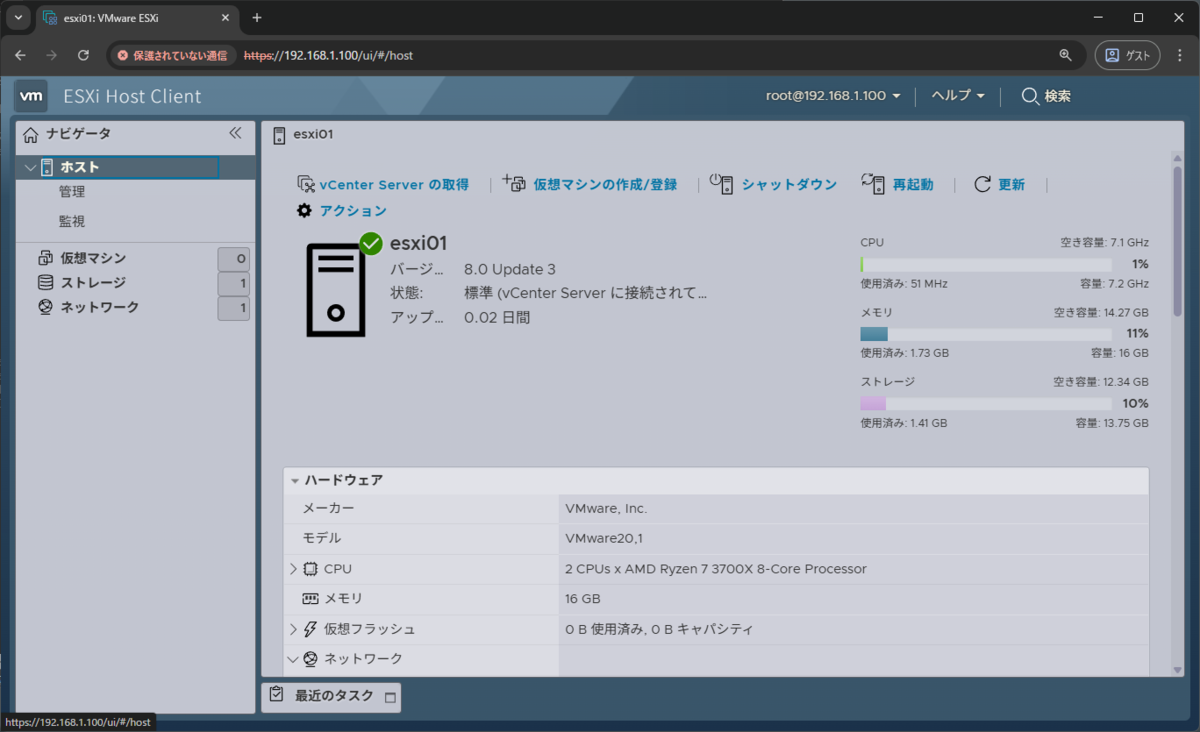Click the Host server icon in navigator
This screenshot has width=1200, height=732.
[x=47, y=167]
